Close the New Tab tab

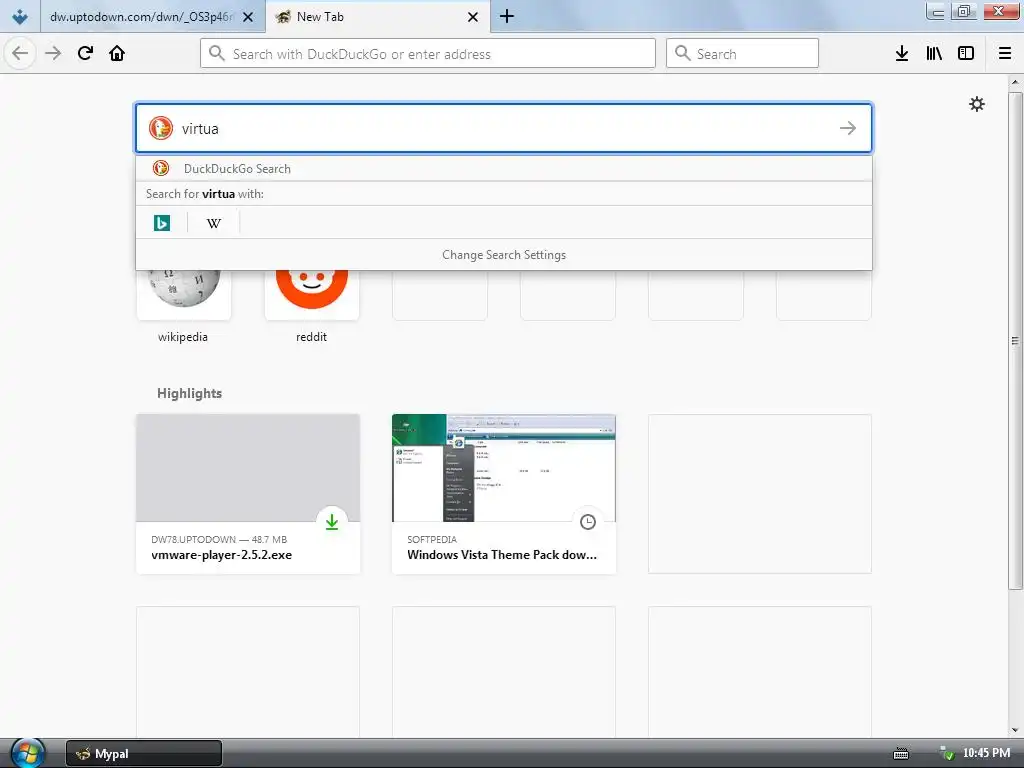tap(473, 18)
